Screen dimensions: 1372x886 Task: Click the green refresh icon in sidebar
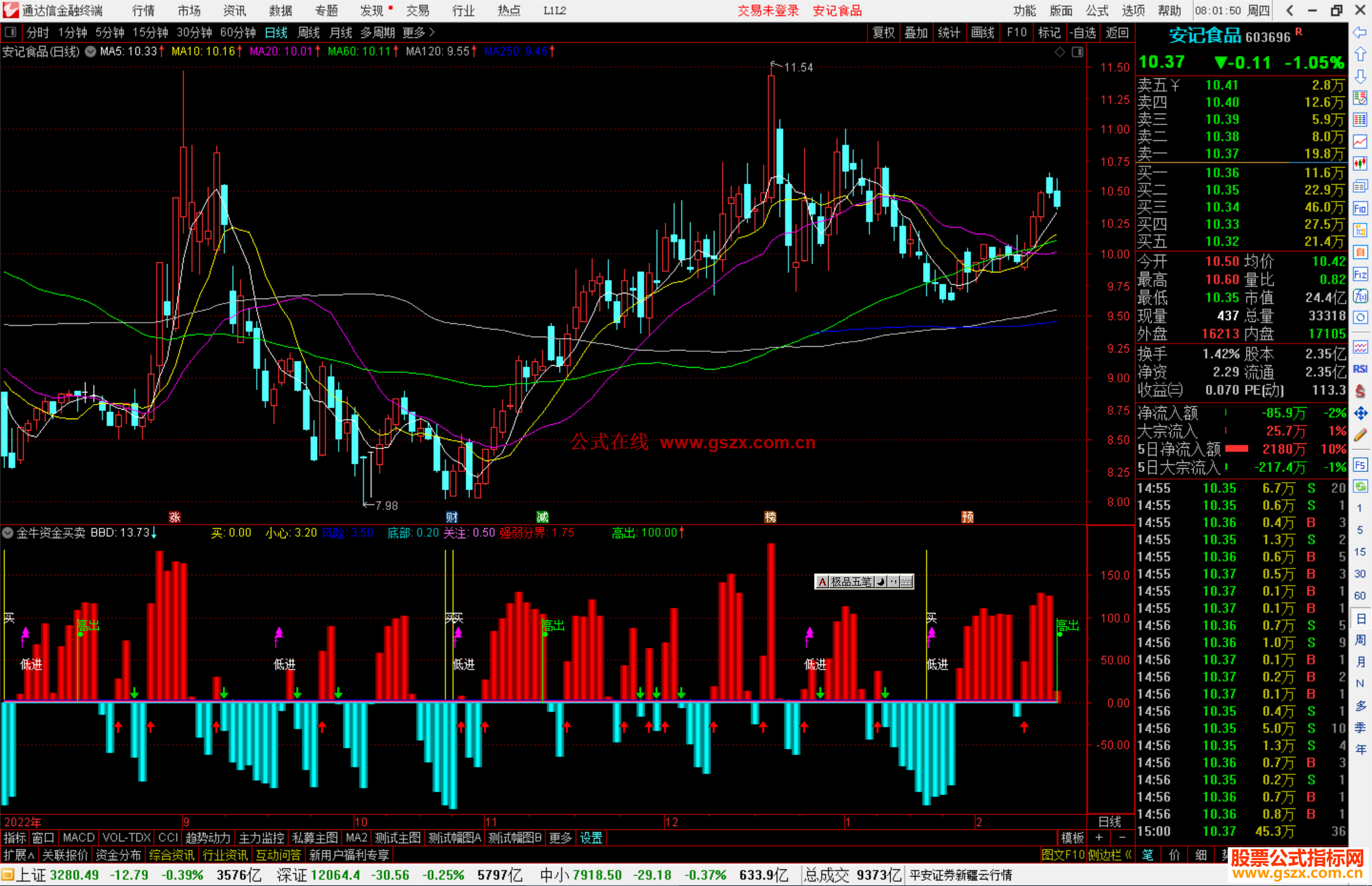click(x=1360, y=487)
